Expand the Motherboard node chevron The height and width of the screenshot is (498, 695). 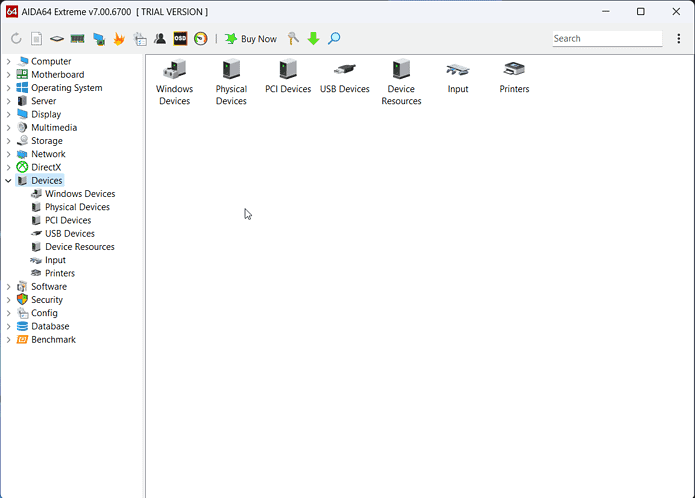click(9, 75)
